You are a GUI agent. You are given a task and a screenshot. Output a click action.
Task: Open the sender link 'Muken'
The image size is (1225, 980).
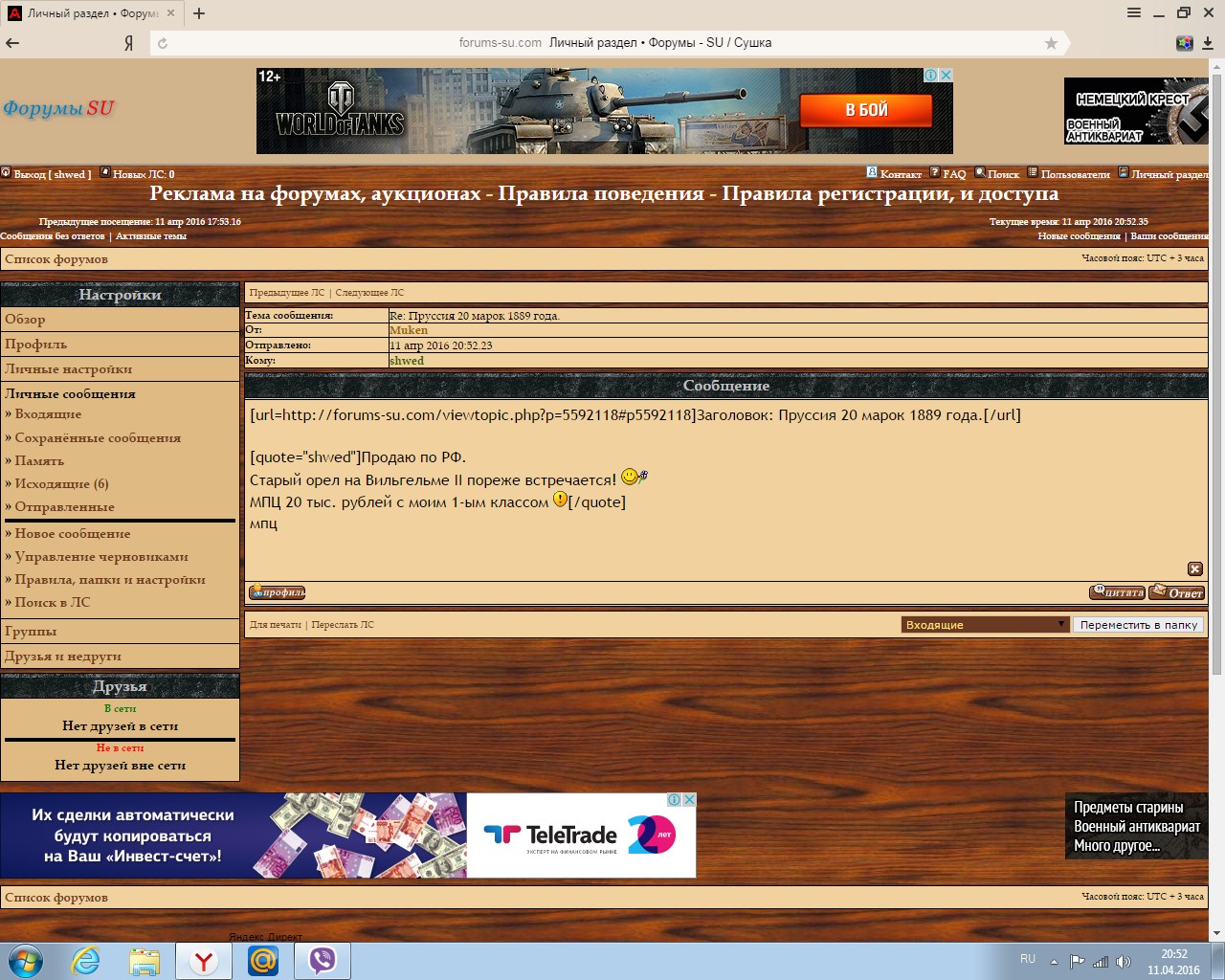tap(409, 330)
